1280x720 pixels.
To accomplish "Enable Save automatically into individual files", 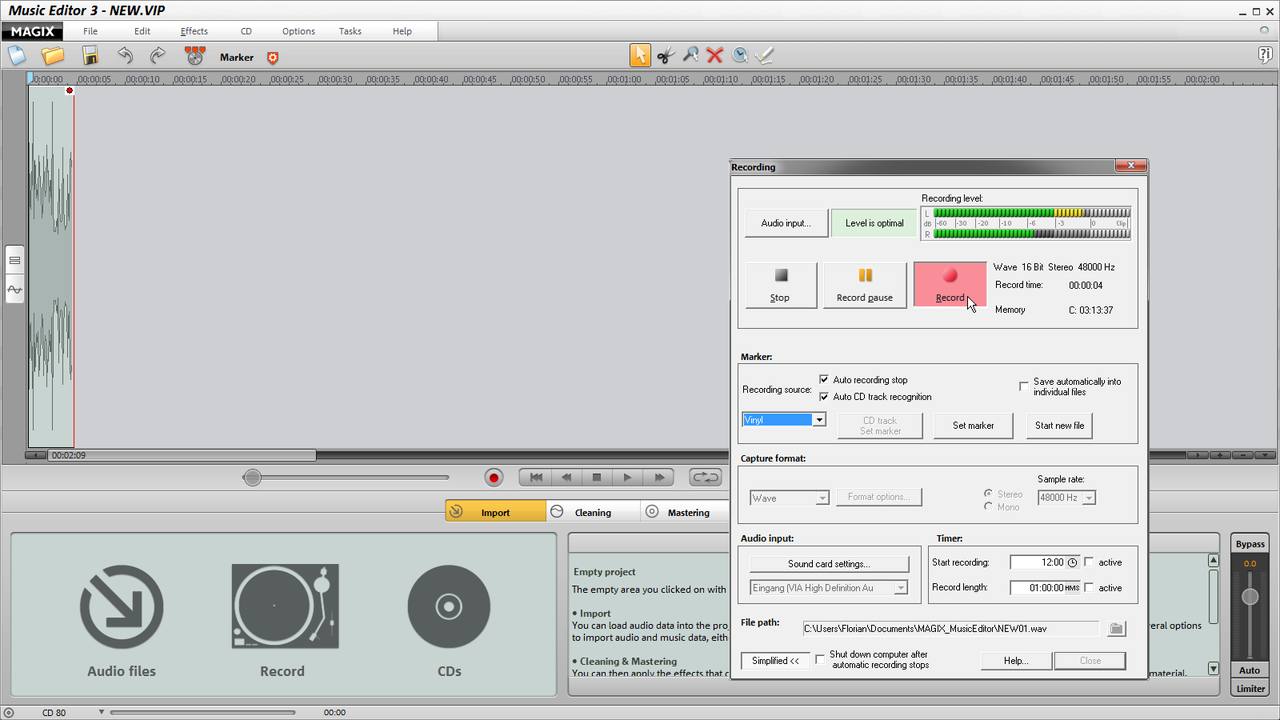I will coord(1024,385).
